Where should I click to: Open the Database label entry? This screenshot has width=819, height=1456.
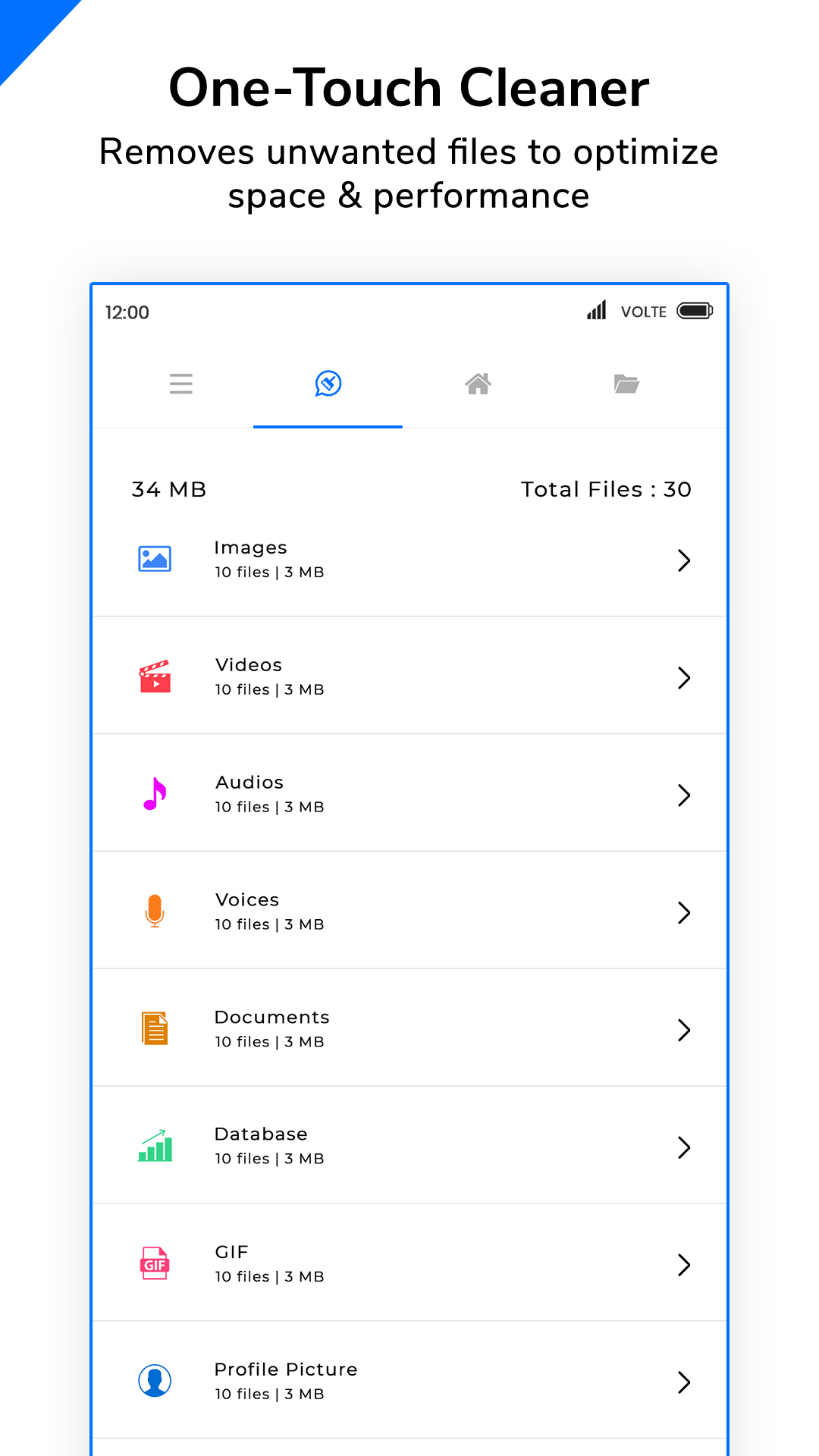(261, 1134)
